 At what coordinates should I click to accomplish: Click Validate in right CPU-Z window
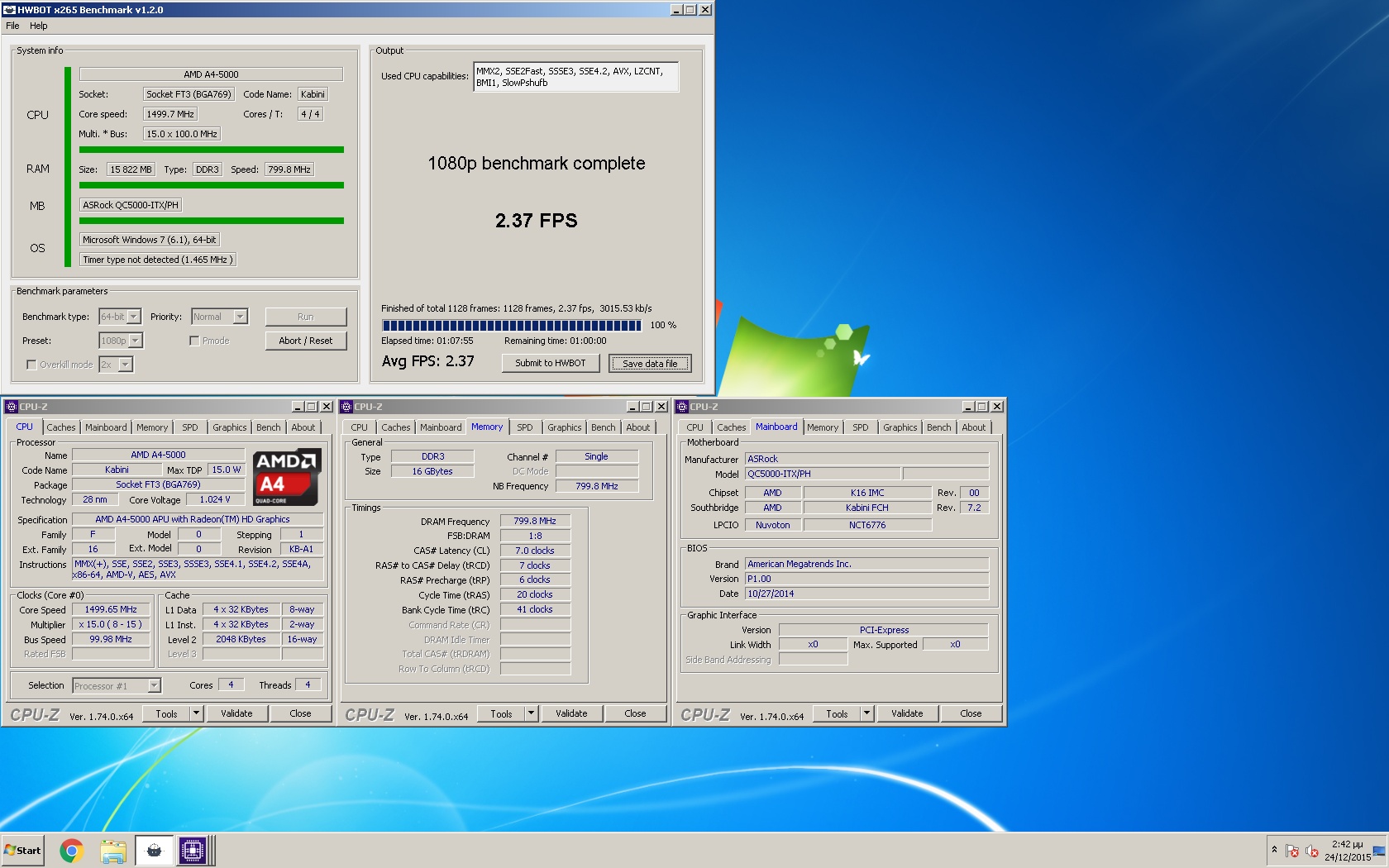pos(907,713)
